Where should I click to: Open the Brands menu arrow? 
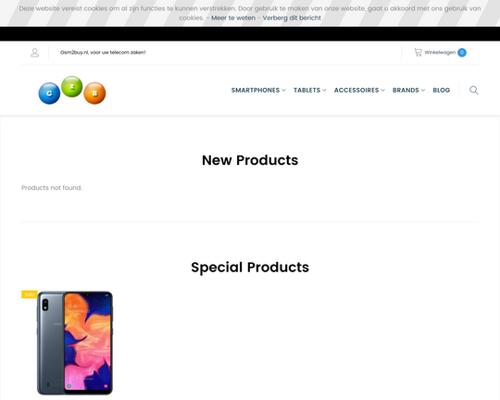[423, 90]
